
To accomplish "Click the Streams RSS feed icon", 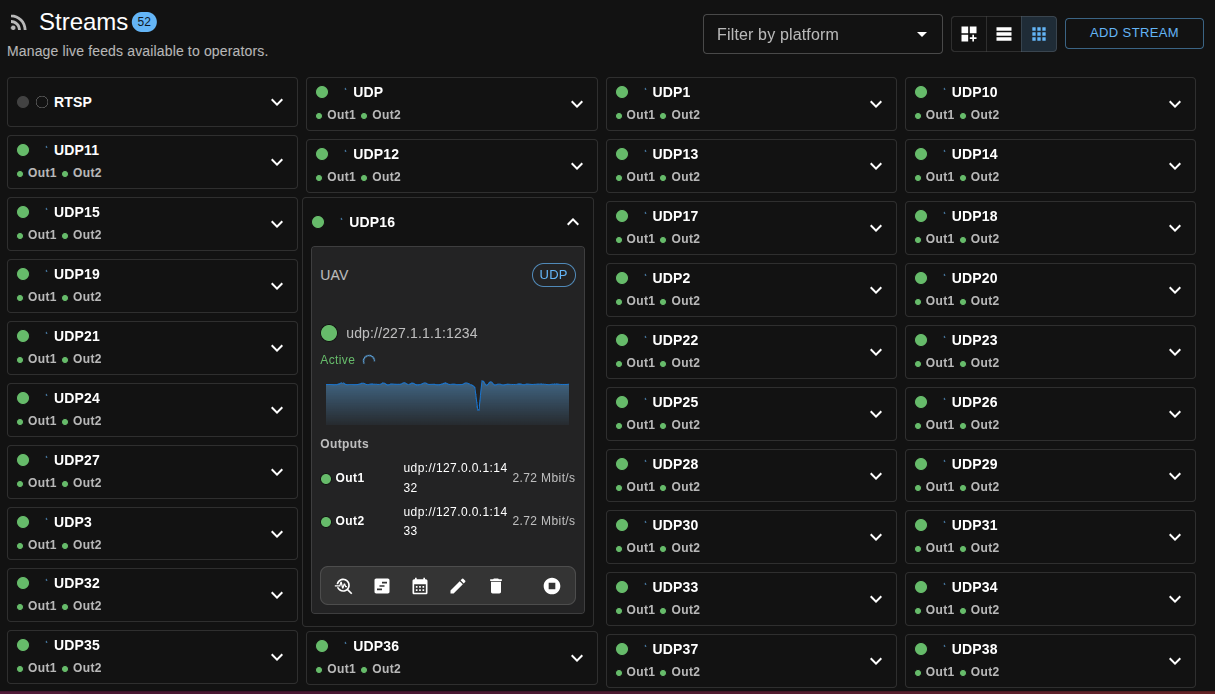I will (x=18, y=23).
